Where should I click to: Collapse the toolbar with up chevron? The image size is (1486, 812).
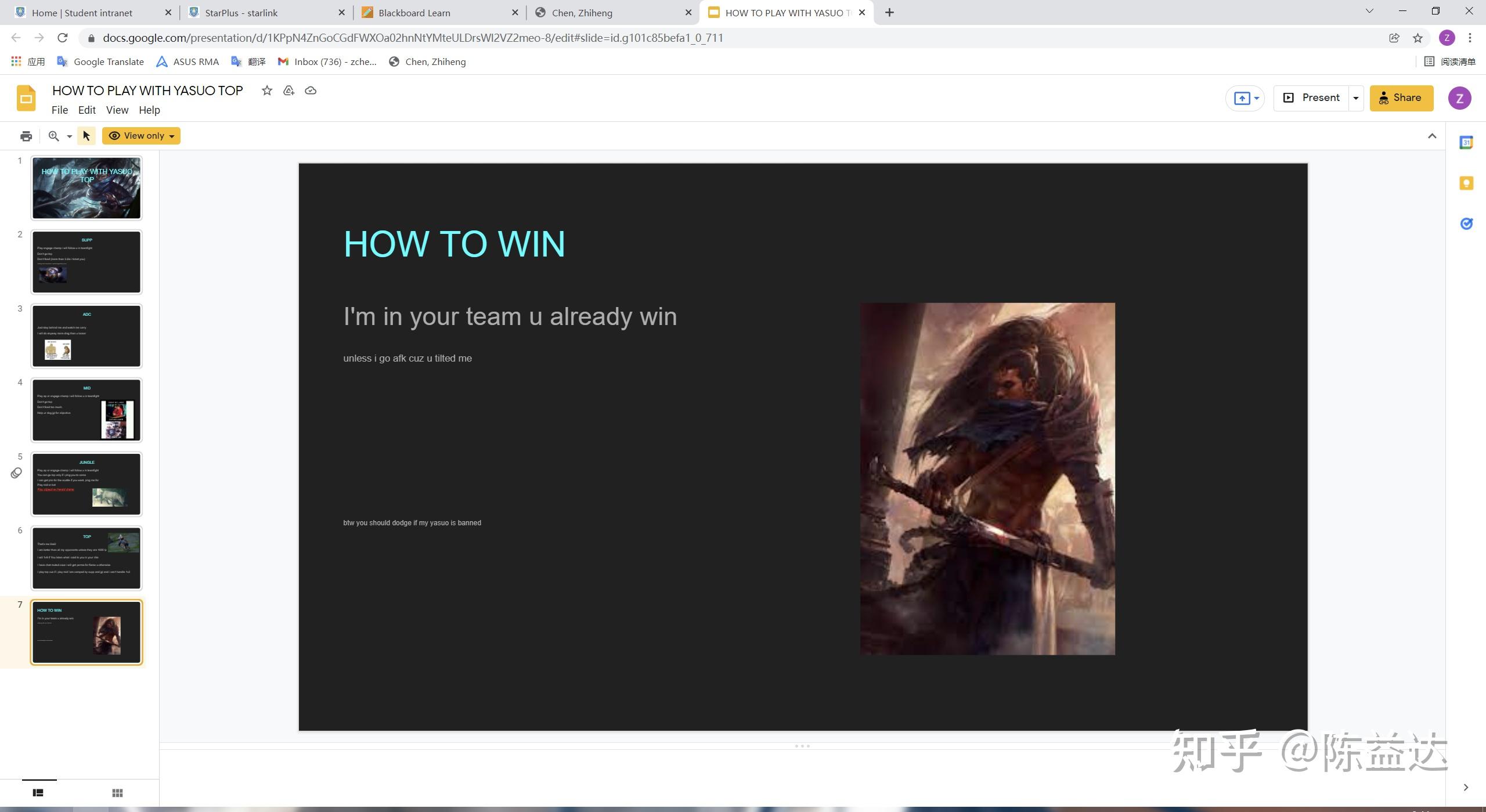(1432, 136)
